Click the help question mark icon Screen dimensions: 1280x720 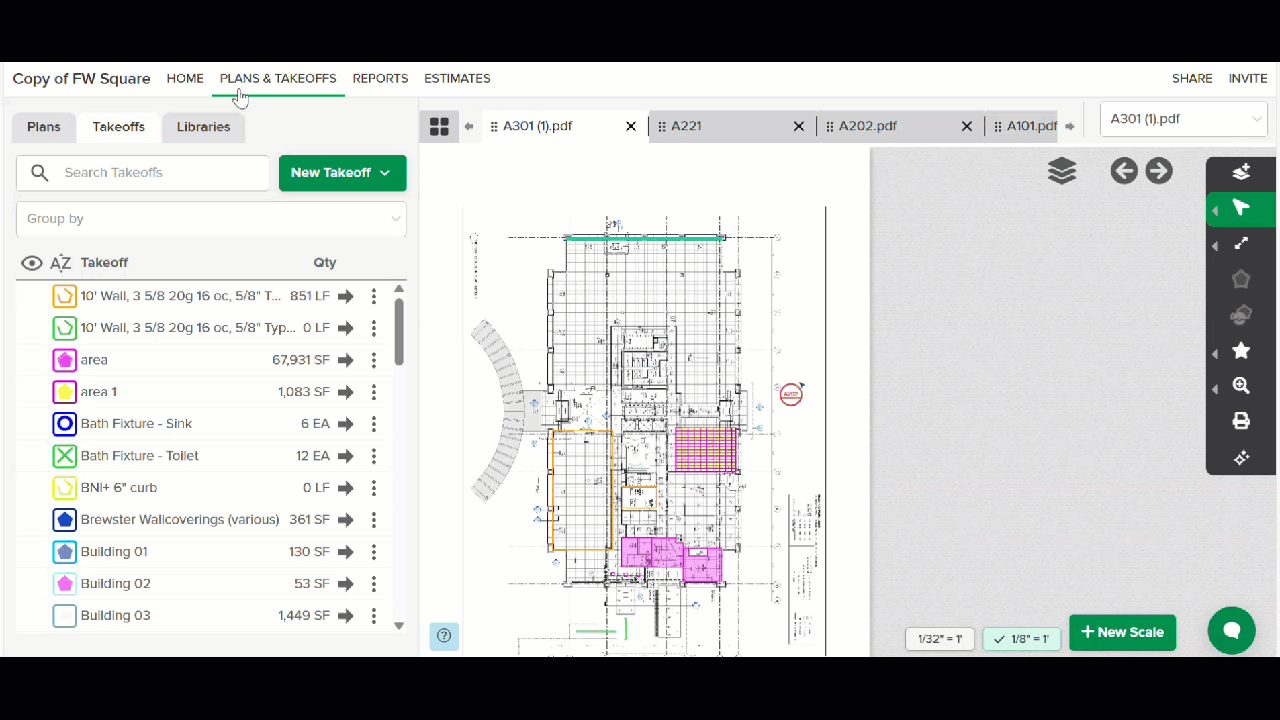[444, 636]
